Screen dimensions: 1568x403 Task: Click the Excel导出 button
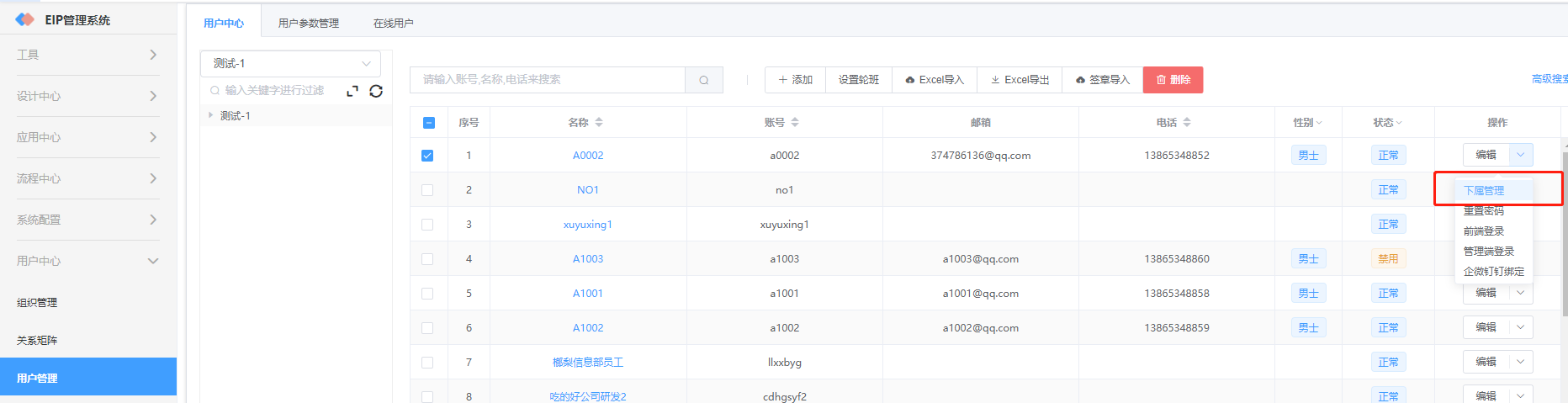point(1020,80)
